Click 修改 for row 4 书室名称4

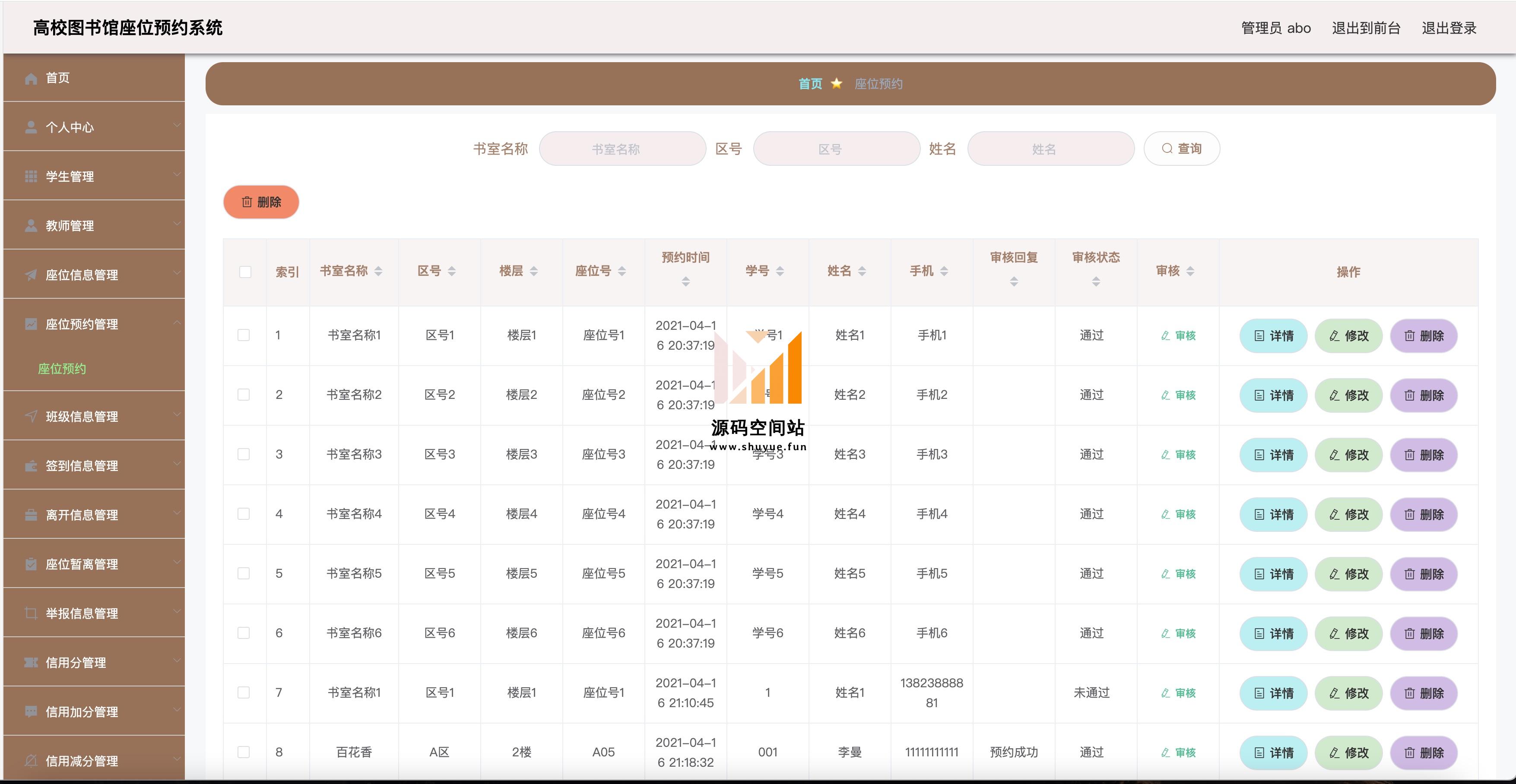1348,515
